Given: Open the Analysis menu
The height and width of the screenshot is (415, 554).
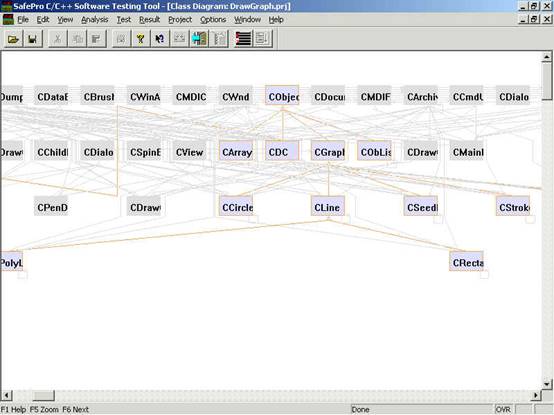Looking at the screenshot, I should point(94,20).
